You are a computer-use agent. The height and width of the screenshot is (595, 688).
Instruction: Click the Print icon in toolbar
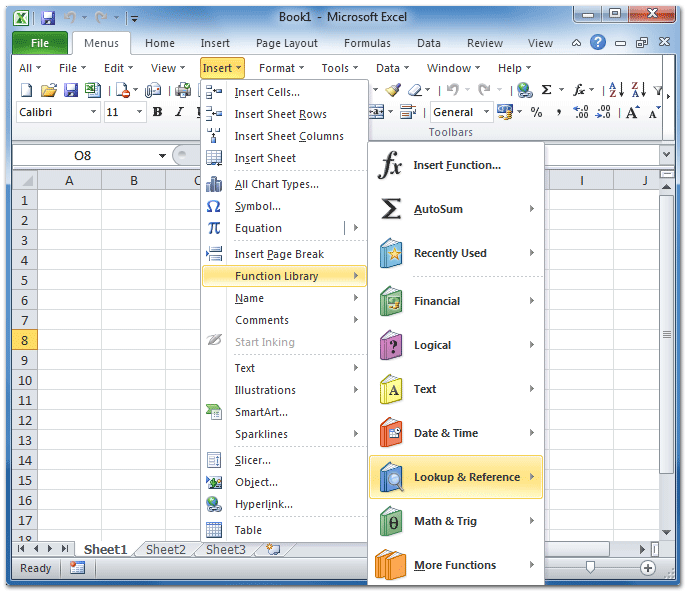coord(183,90)
